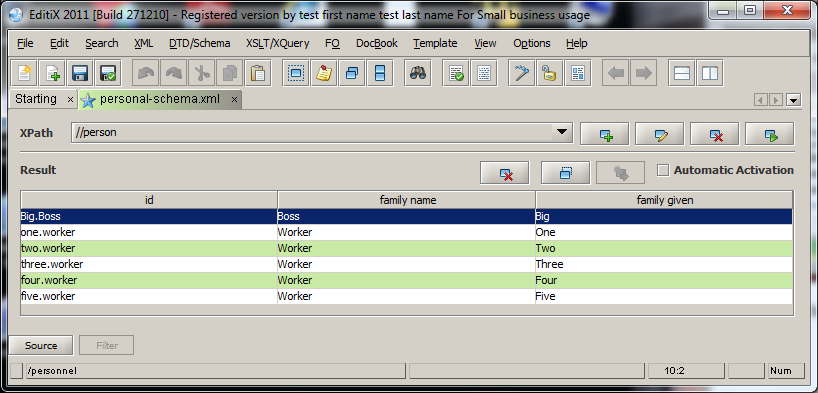This screenshot has height=393, width=818.
Task: Click the New from template icon with green plus
Action: (x=52, y=73)
